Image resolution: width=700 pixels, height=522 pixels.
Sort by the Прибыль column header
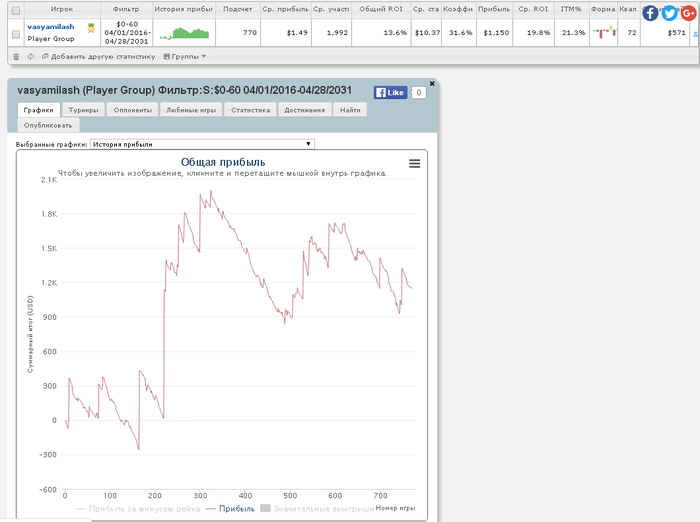[x=494, y=9]
